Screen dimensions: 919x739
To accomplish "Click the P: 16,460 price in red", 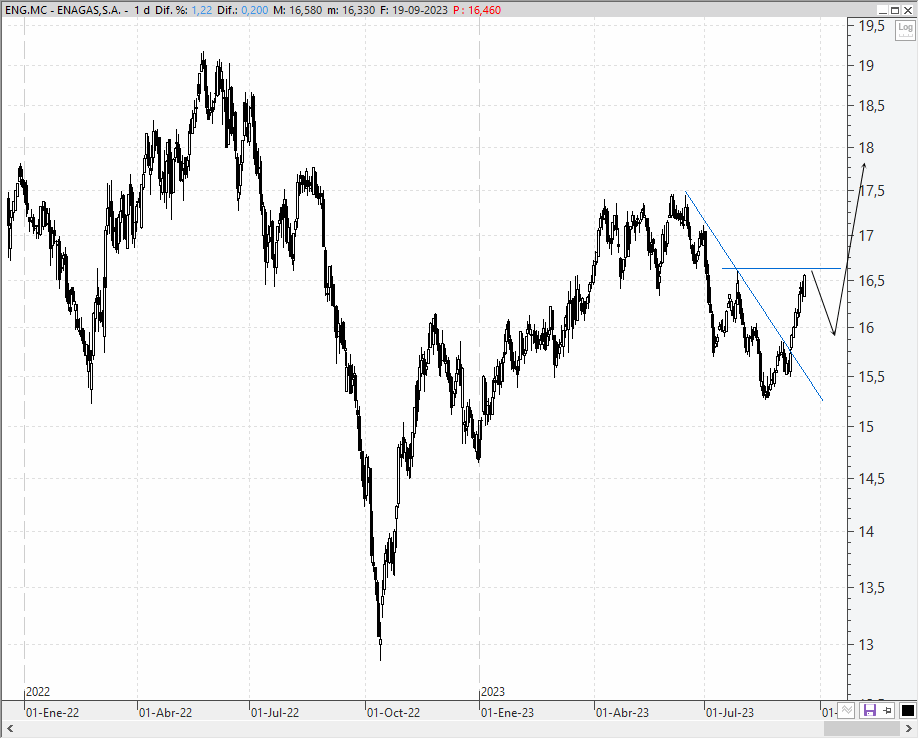I will (x=477, y=10).
